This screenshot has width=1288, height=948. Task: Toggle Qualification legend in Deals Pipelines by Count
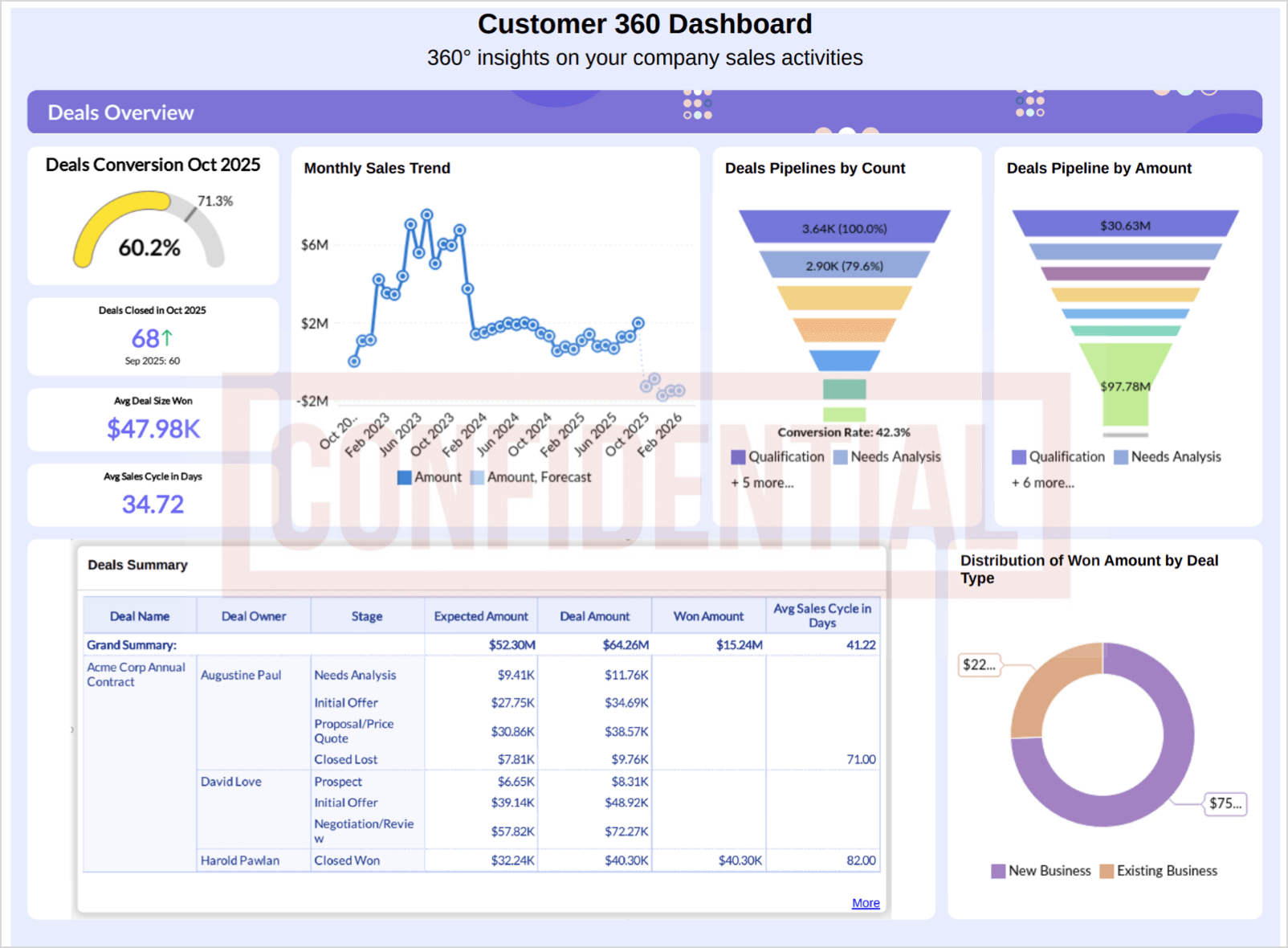point(777,457)
